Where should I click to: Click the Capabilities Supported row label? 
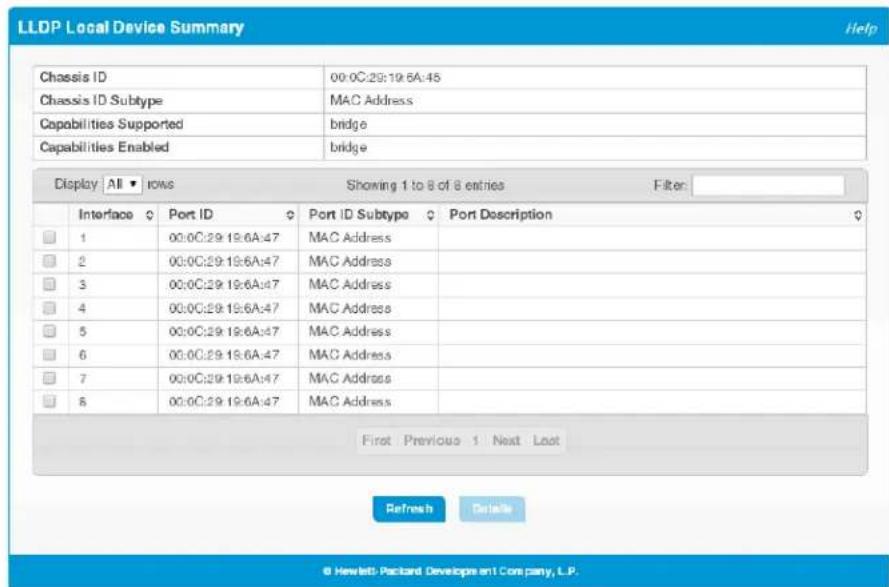click(111, 124)
